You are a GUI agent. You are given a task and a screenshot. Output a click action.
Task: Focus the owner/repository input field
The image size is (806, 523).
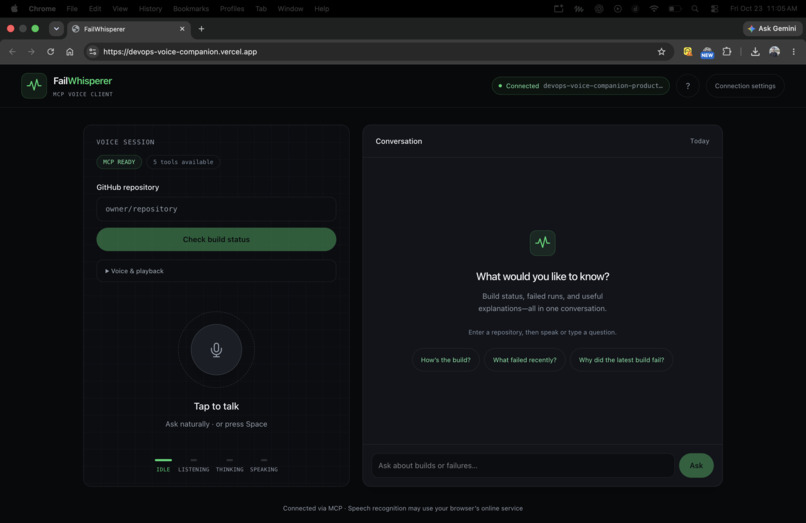click(x=216, y=209)
